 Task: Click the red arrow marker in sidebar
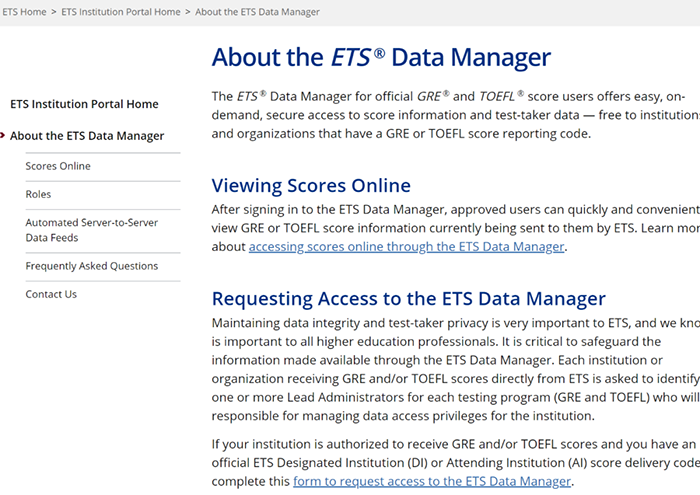(x=3, y=136)
